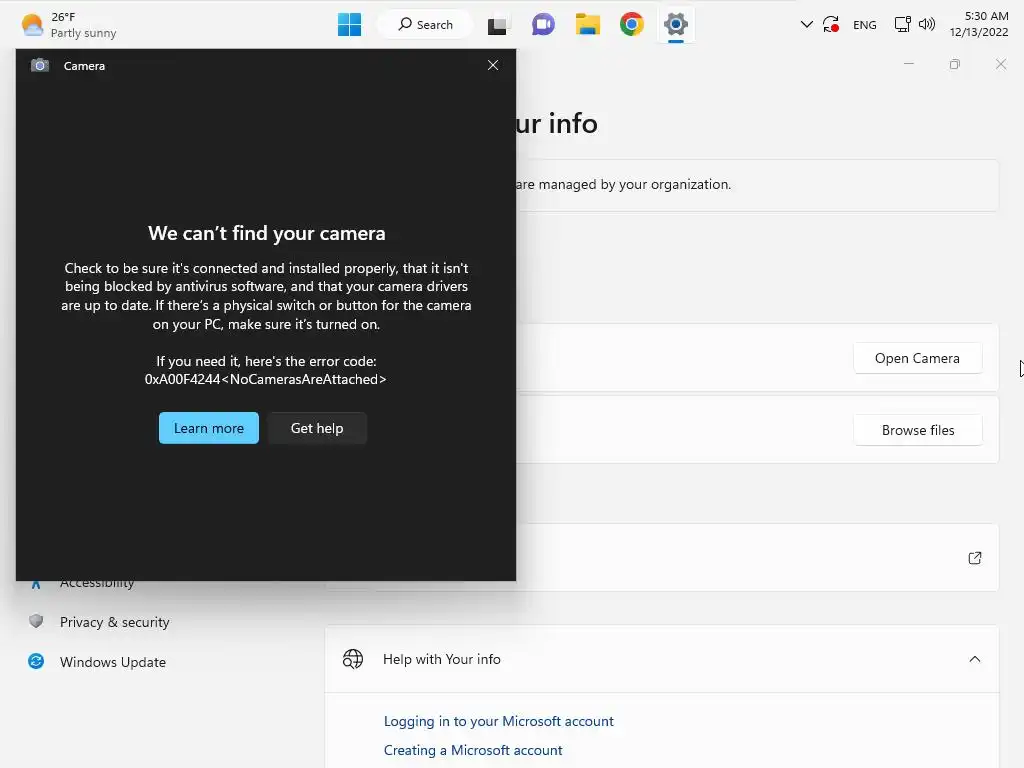
Task: Click the Settings gear taskbar icon
Action: [x=676, y=25]
